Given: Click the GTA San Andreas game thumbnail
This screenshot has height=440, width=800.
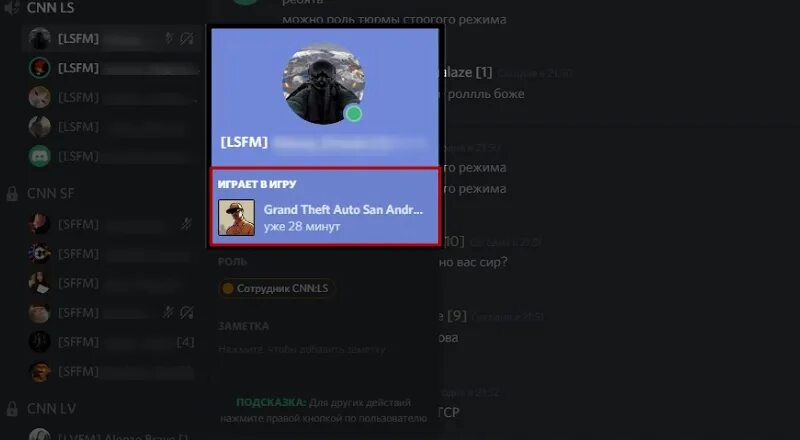Looking at the screenshot, I should coord(236,217).
